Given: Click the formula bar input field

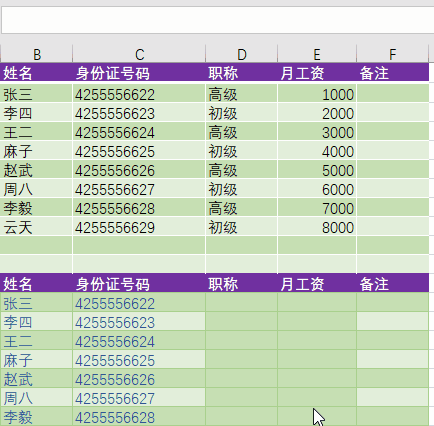Looking at the screenshot, I should point(217,20).
